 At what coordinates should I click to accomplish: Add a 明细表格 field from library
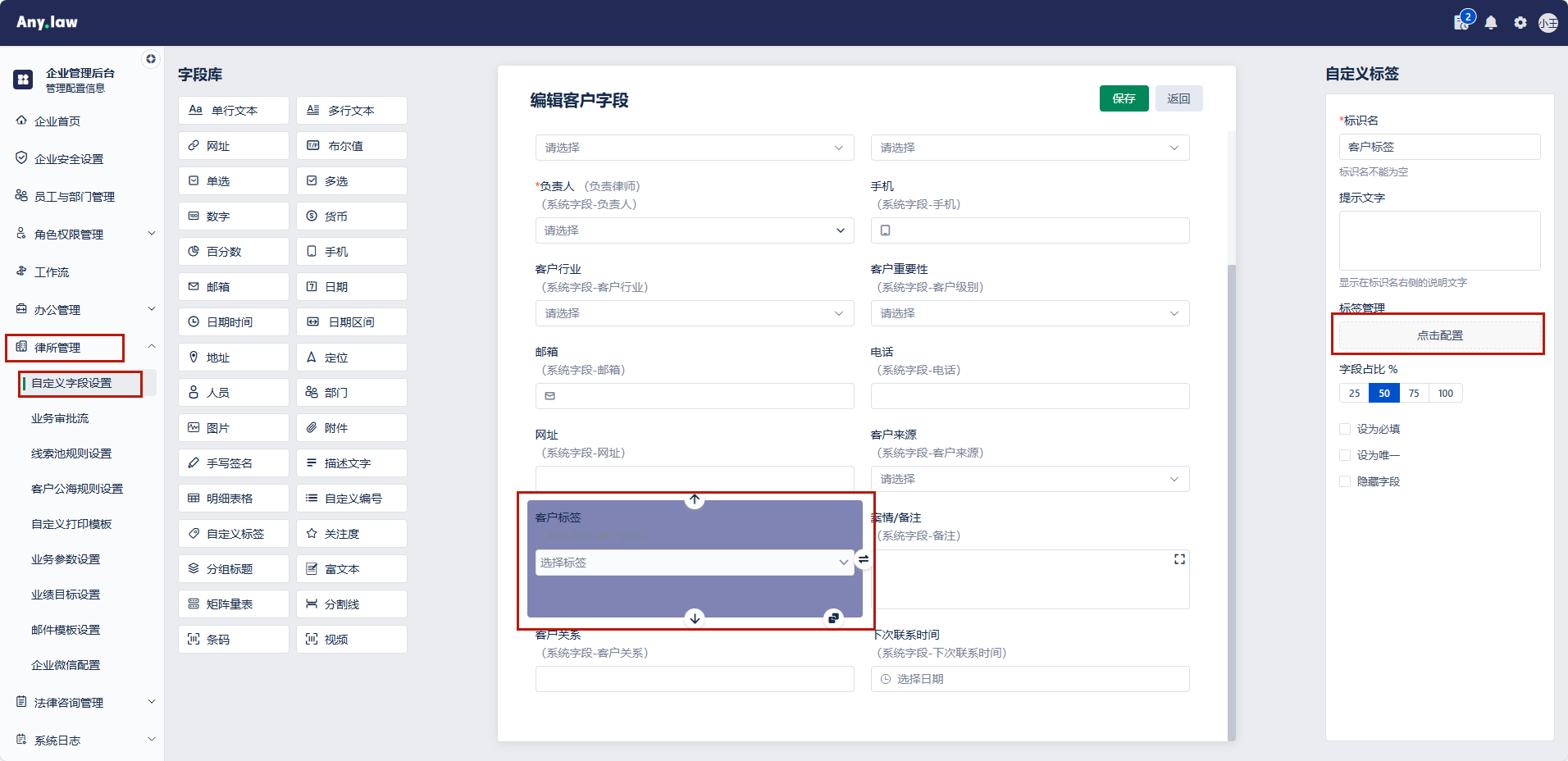(x=234, y=499)
